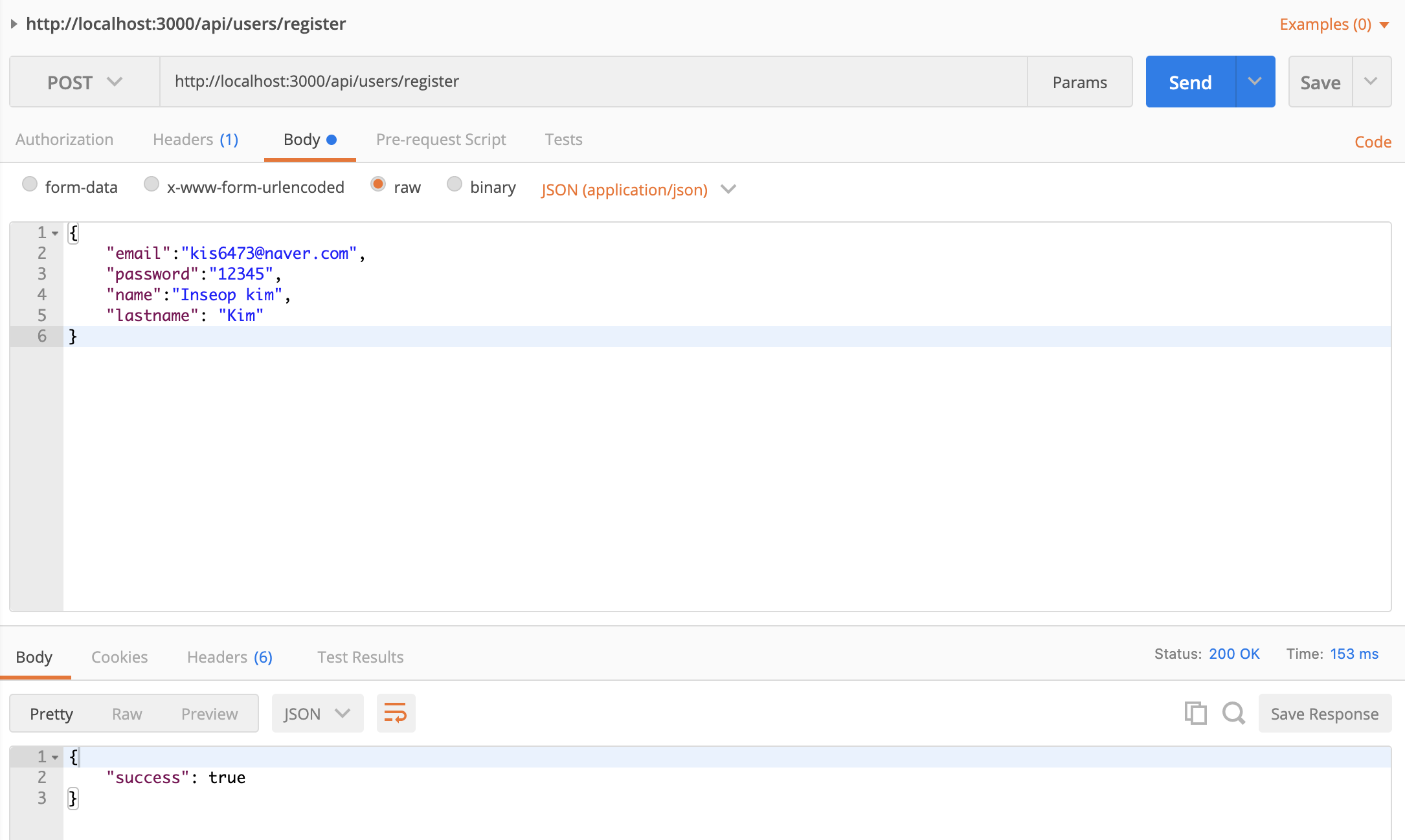Click the search response magnifier icon
The image size is (1405, 840).
[1233, 713]
